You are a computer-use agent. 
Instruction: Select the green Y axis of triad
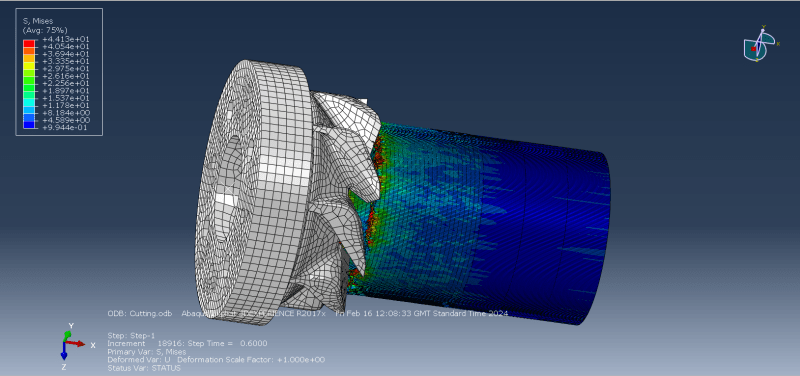coord(67,336)
